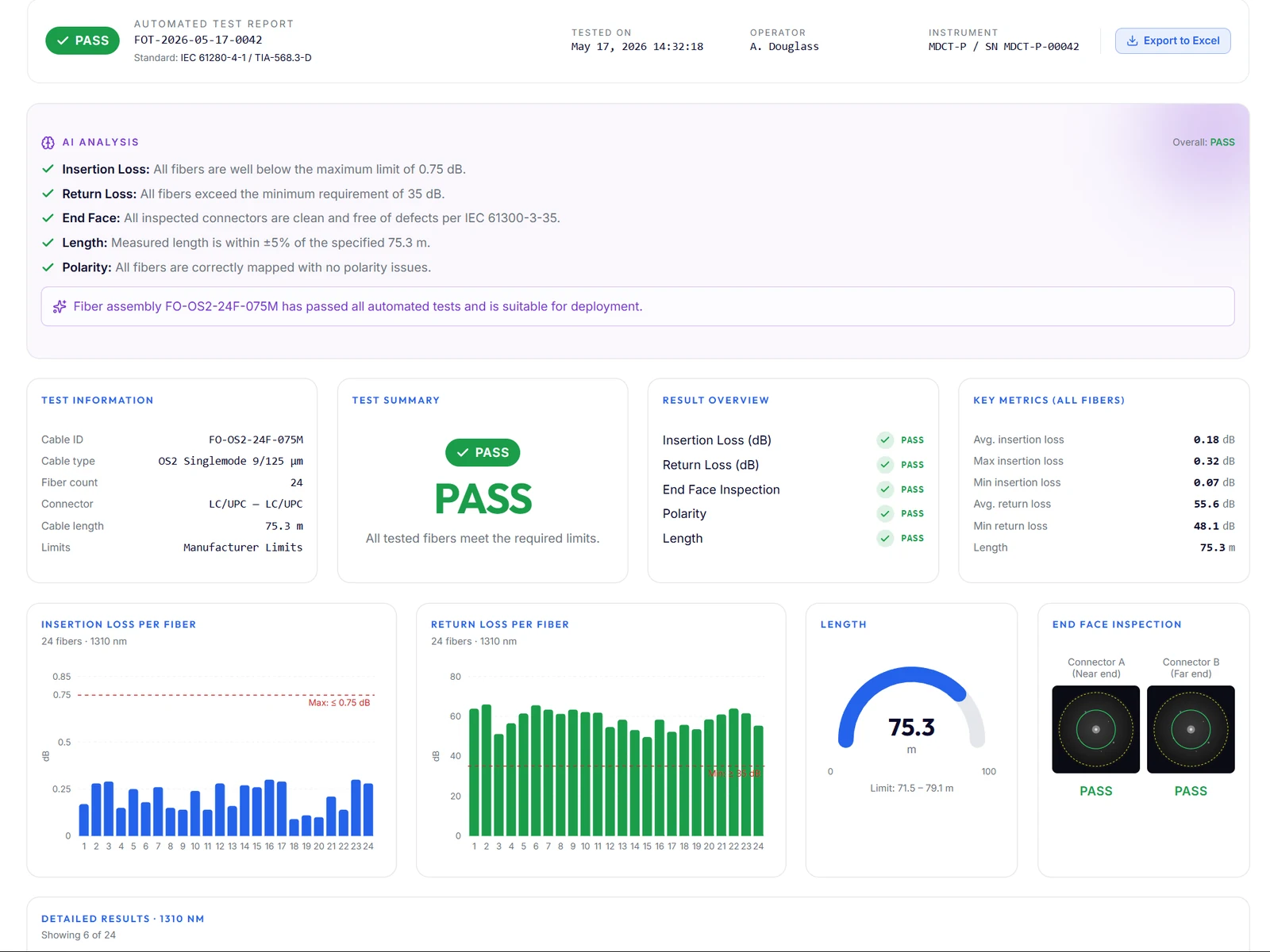This screenshot has height=952, width=1270.
Task: Click the green PASS badge in header
Action: pyautogui.click(x=83, y=40)
